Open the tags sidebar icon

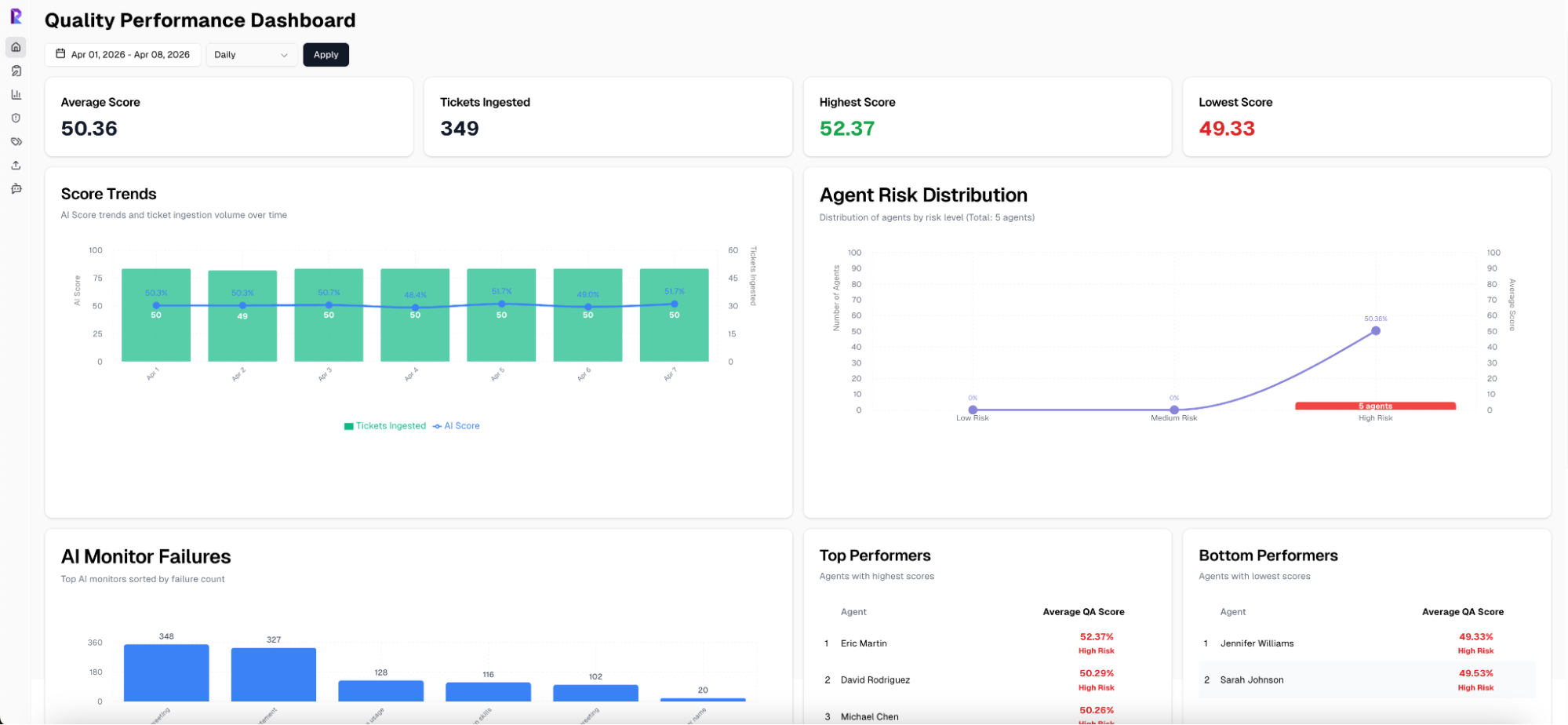point(16,142)
